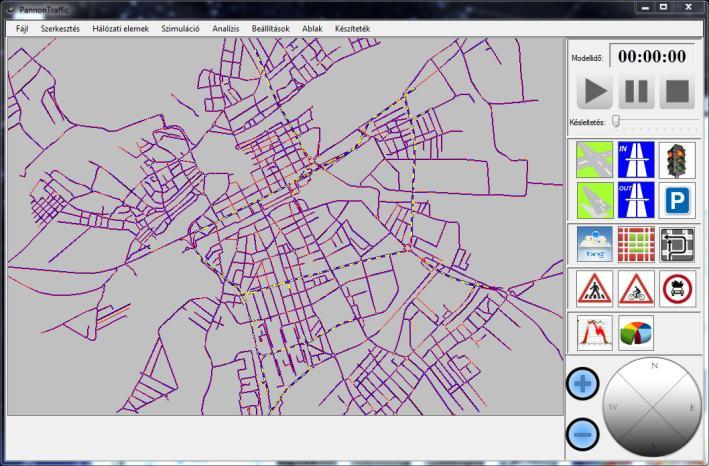Click the Modellidő time display field

tap(652, 56)
